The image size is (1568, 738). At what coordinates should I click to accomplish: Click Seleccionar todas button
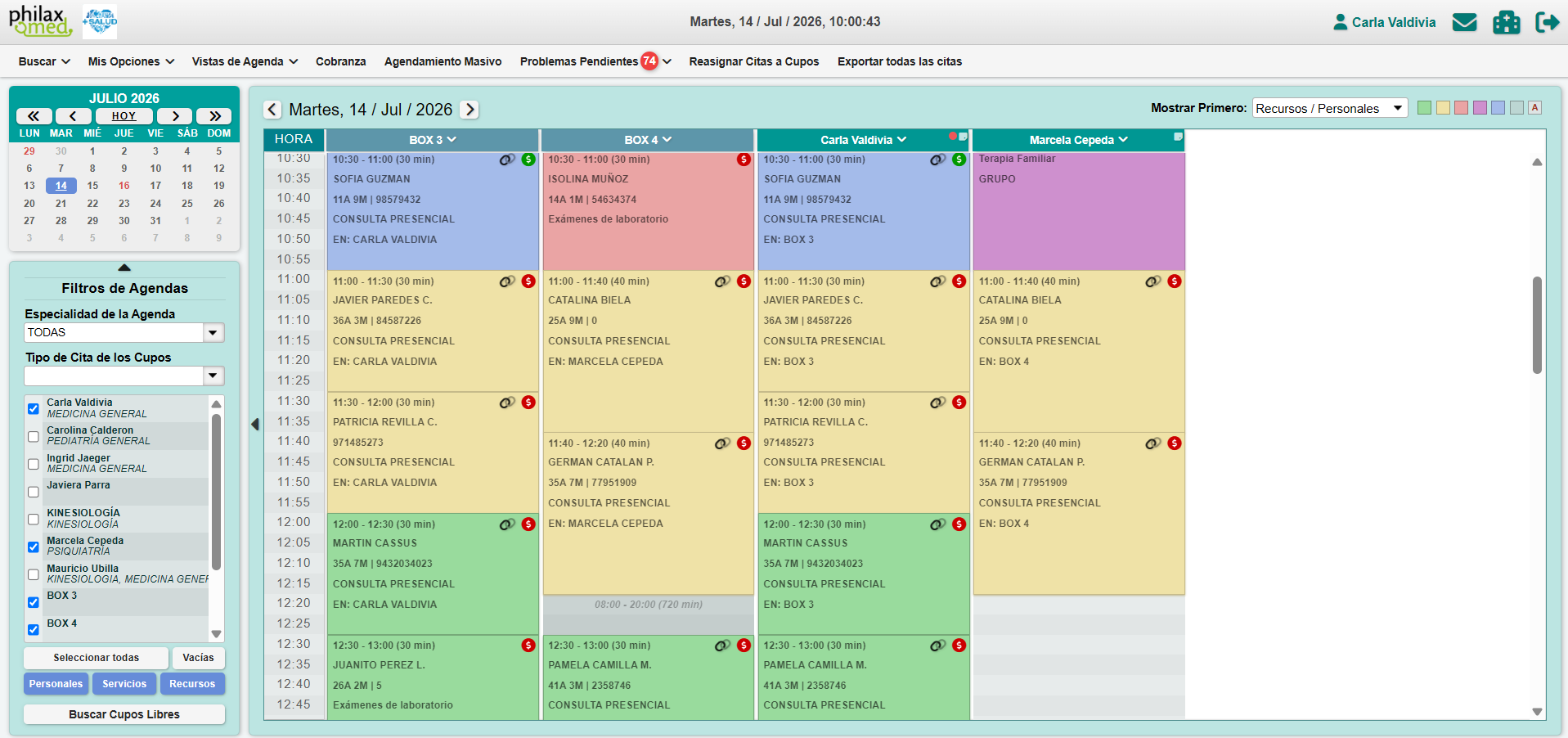(x=97, y=658)
